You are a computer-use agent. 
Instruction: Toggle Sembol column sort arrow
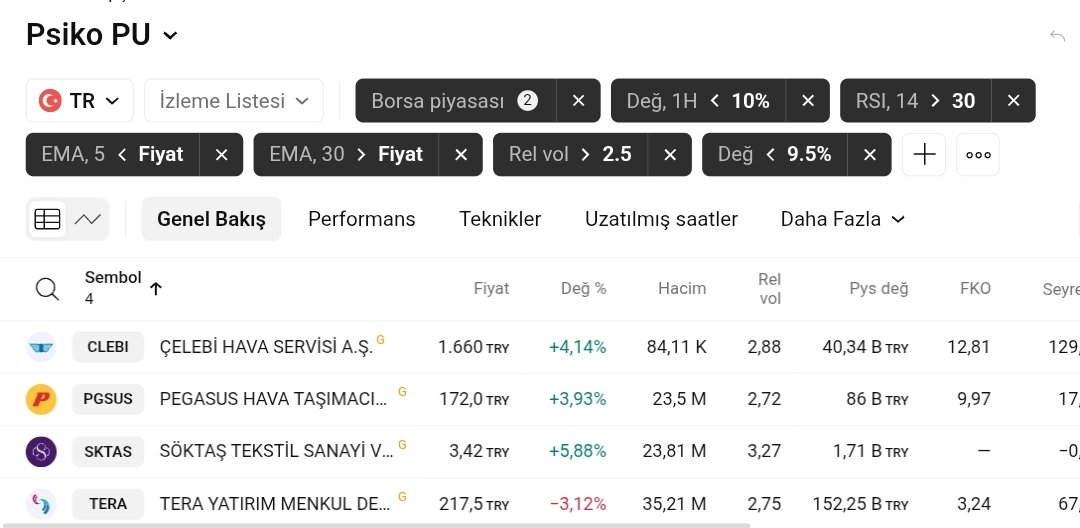pyautogui.click(x=156, y=288)
